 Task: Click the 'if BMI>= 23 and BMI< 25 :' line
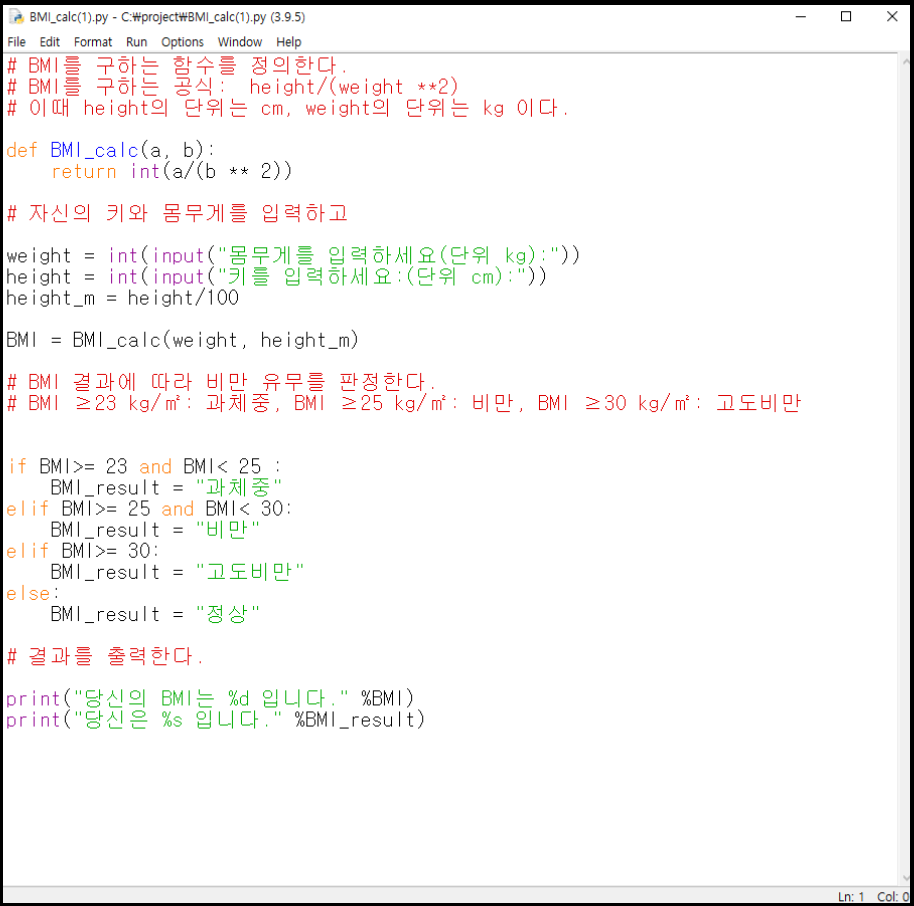click(x=144, y=466)
